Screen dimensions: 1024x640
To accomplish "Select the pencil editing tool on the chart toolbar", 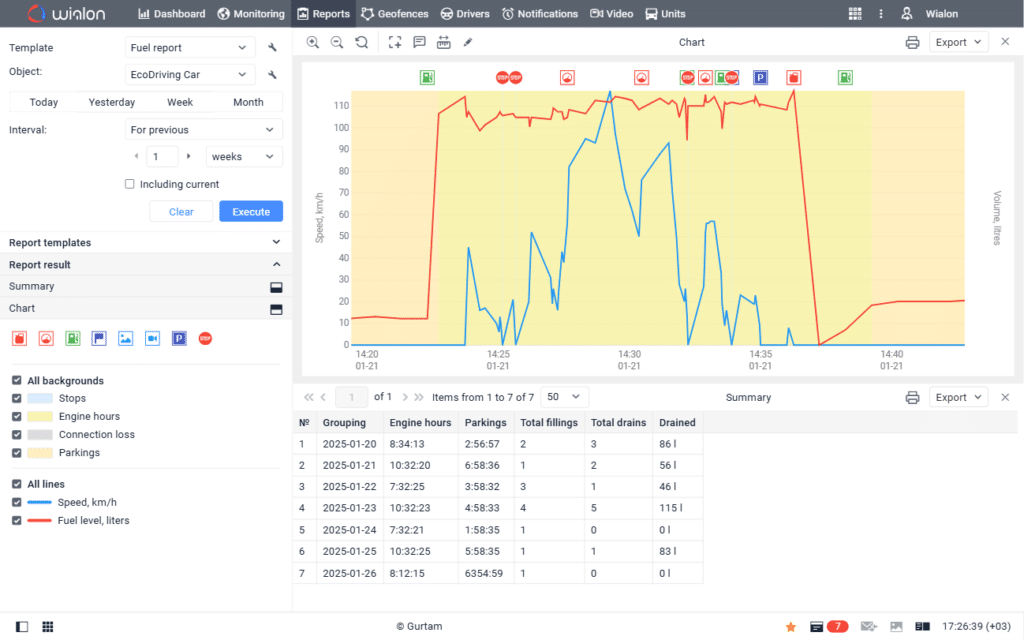I will [x=467, y=42].
